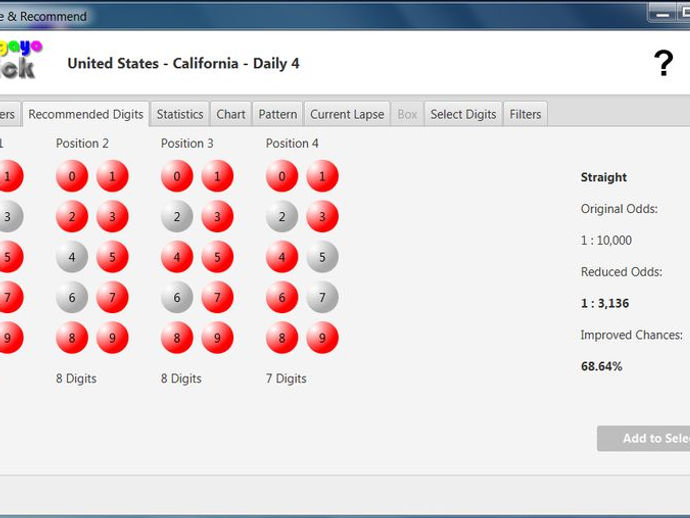The height and width of the screenshot is (518, 690).
Task: Enable gray digit 2 ball in Position 3
Action: pos(177,217)
